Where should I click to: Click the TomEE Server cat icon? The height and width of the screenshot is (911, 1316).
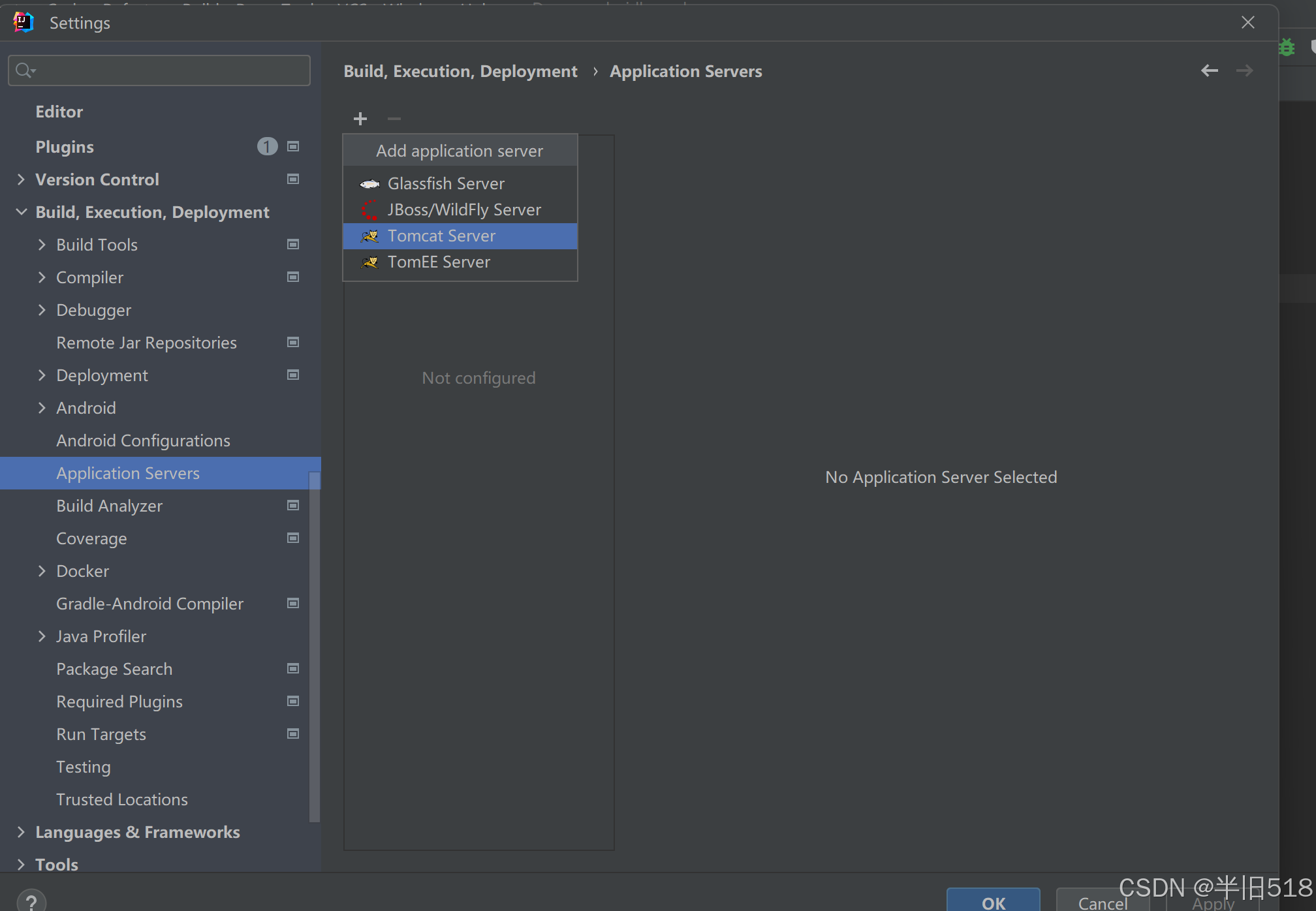point(369,262)
